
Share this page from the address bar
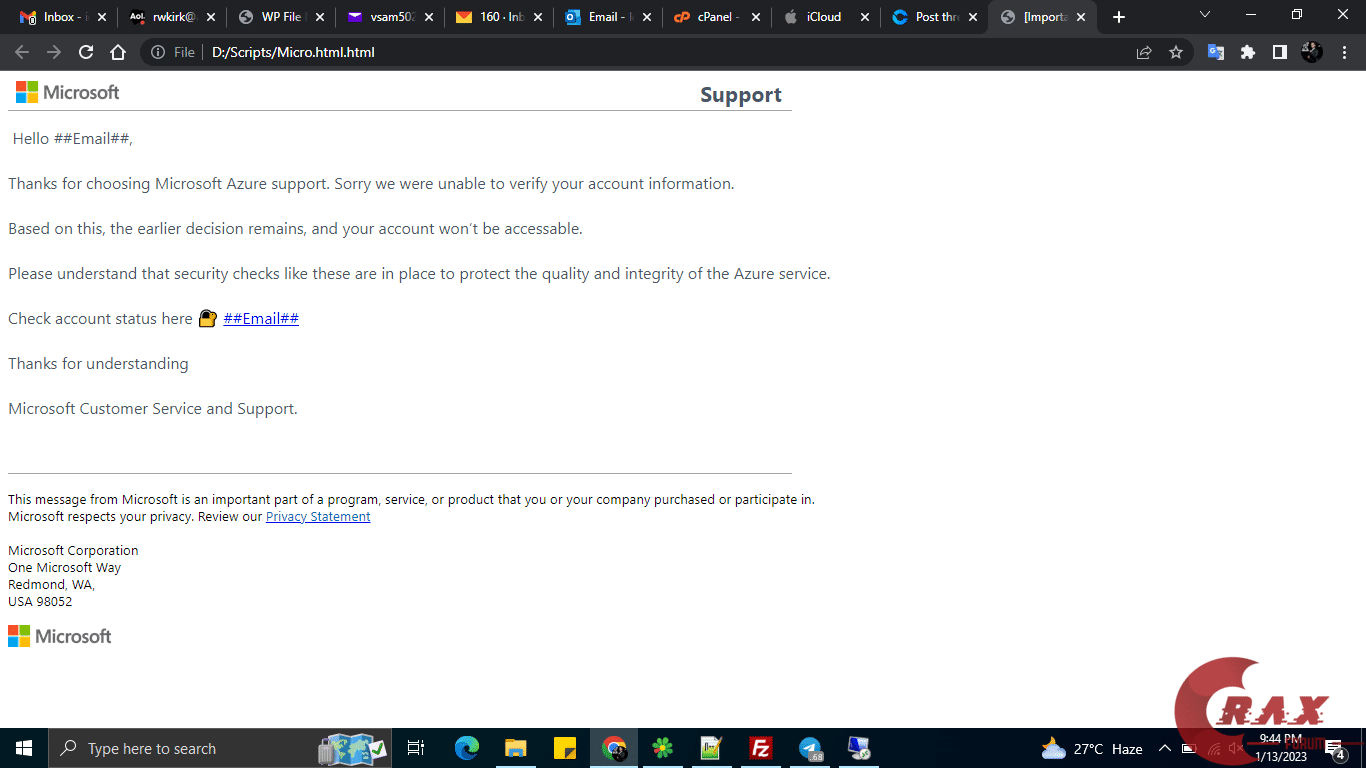(1144, 52)
